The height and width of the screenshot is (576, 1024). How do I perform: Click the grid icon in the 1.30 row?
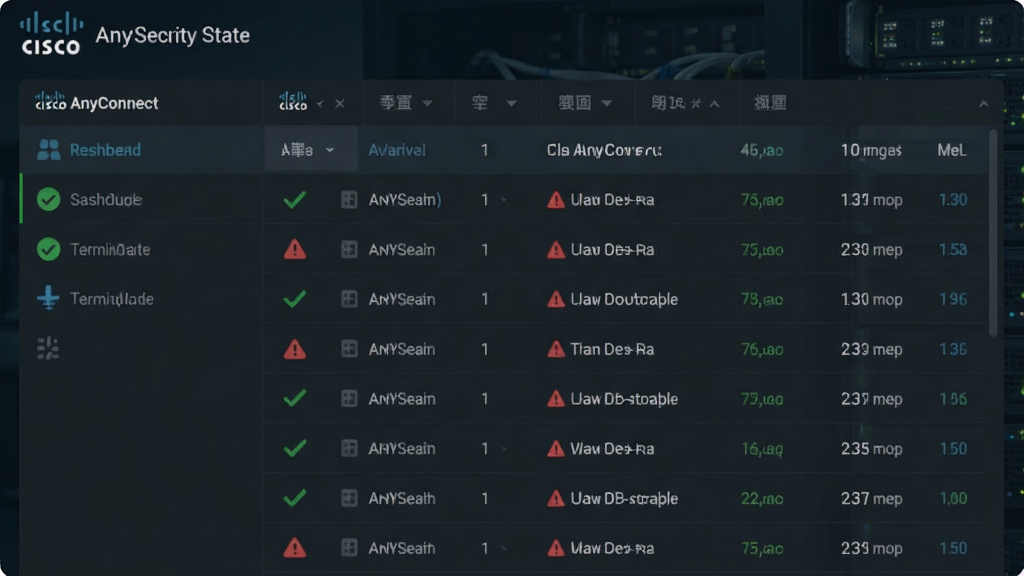349,199
